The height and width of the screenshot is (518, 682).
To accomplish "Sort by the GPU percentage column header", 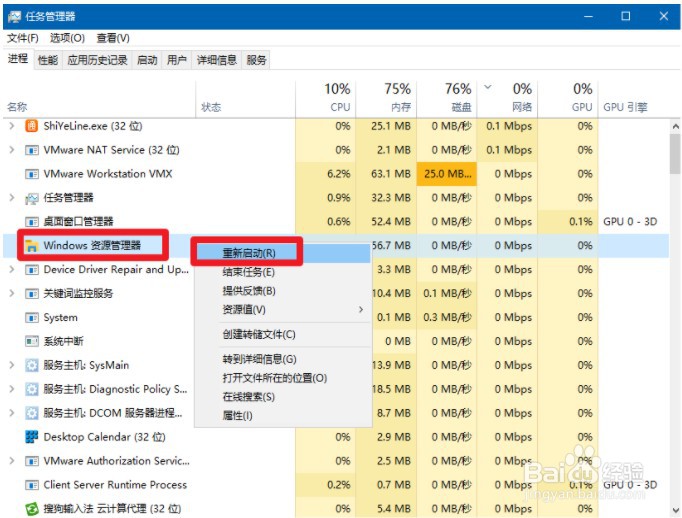I will 568,98.
